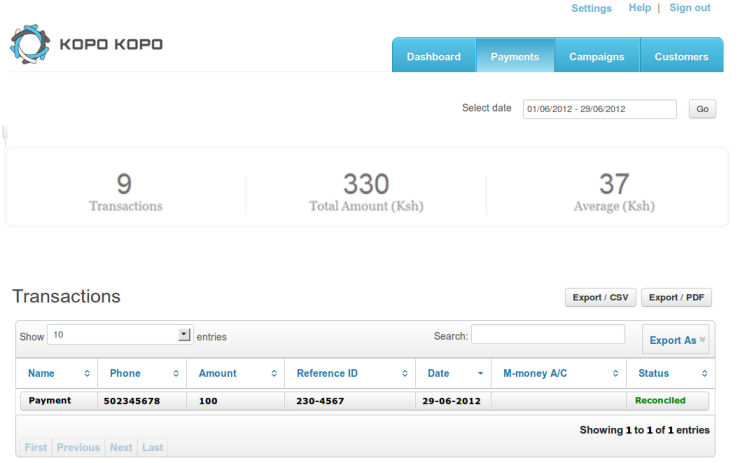
Task: Export transactions as PDF
Action: pos(676,297)
